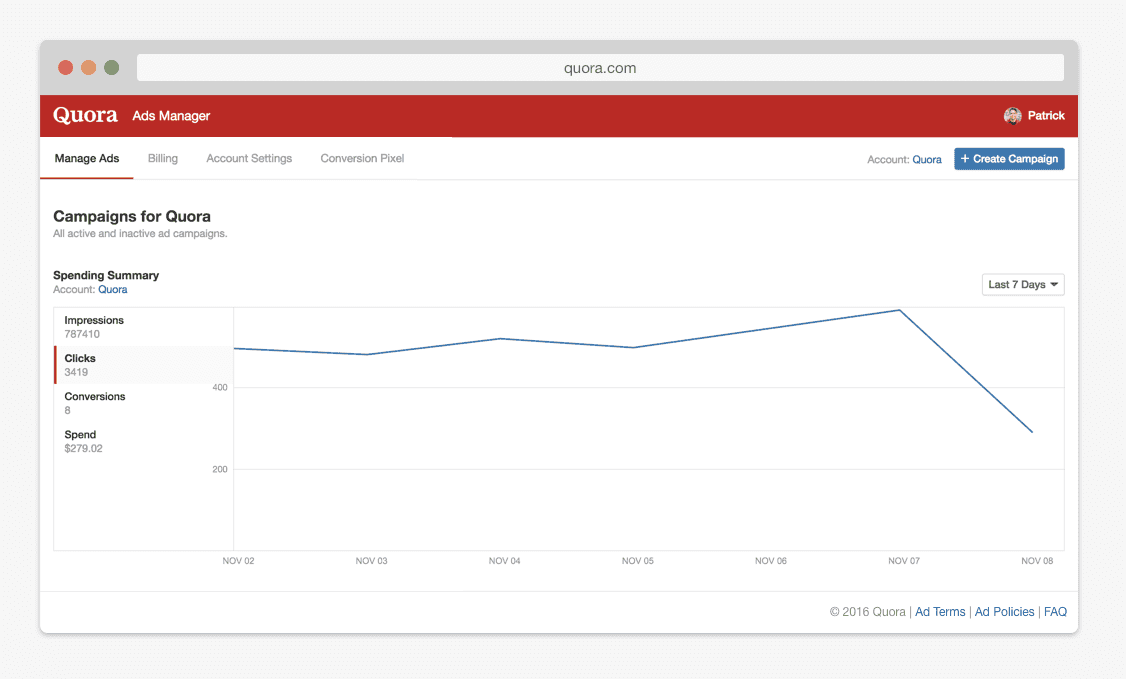Open the Manage Ads tab
The width and height of the screenshot is (1126, 679).
pos(87,159)
